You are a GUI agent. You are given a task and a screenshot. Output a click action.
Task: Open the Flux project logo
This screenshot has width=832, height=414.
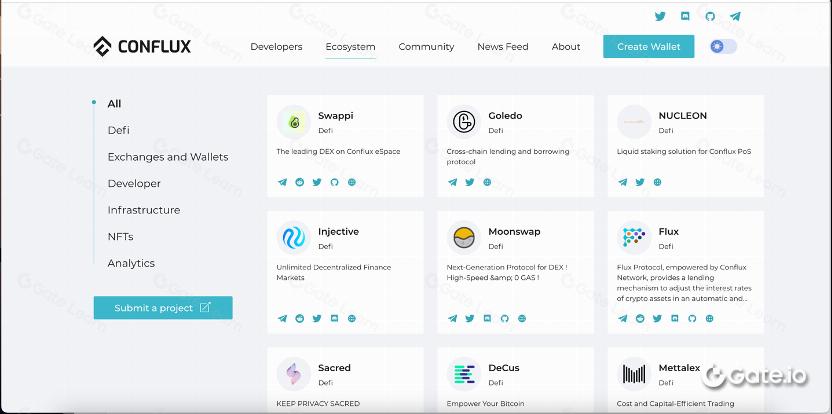tap(634, 238)
